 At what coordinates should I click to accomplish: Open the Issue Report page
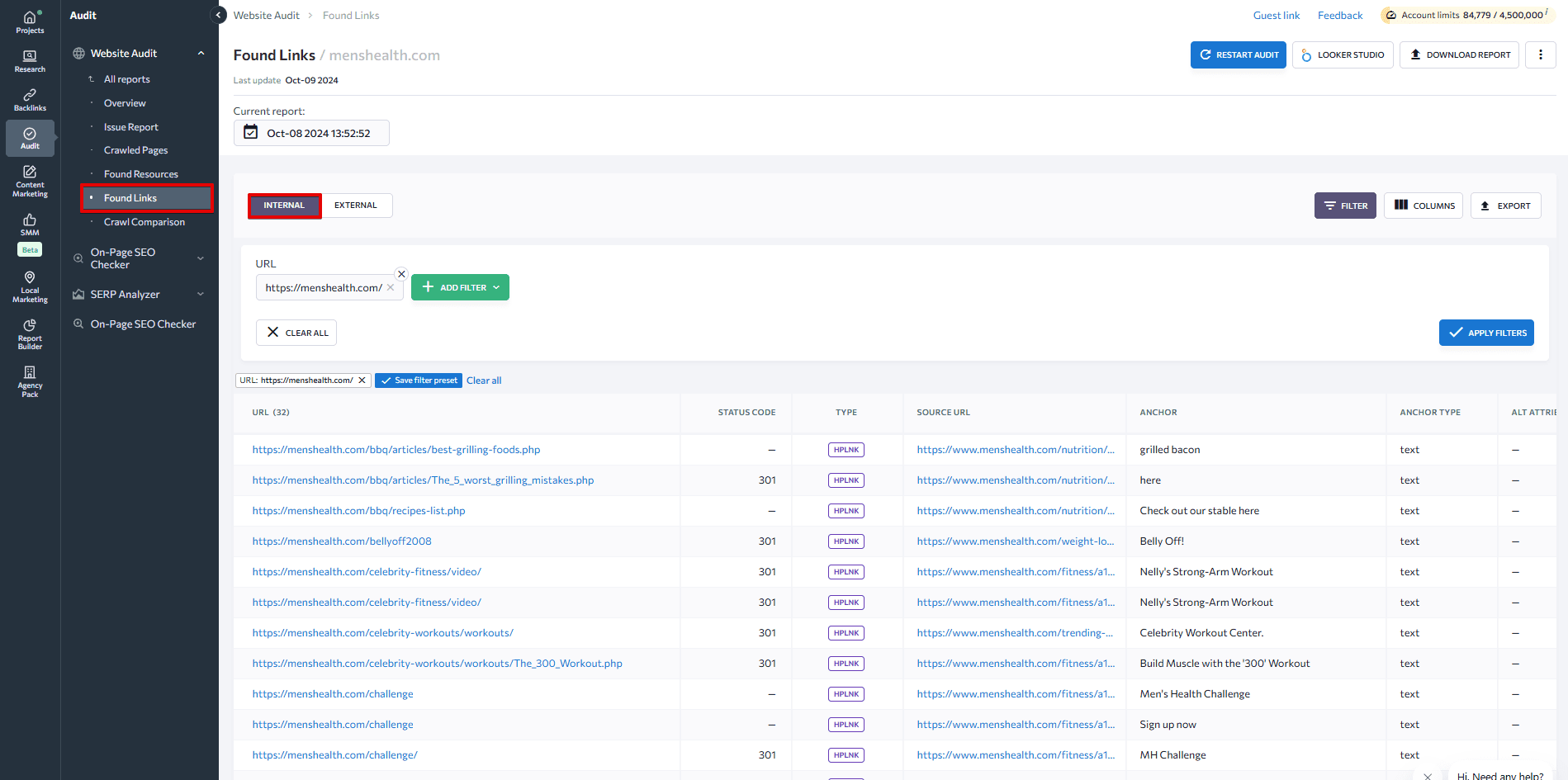click(131, 127)
